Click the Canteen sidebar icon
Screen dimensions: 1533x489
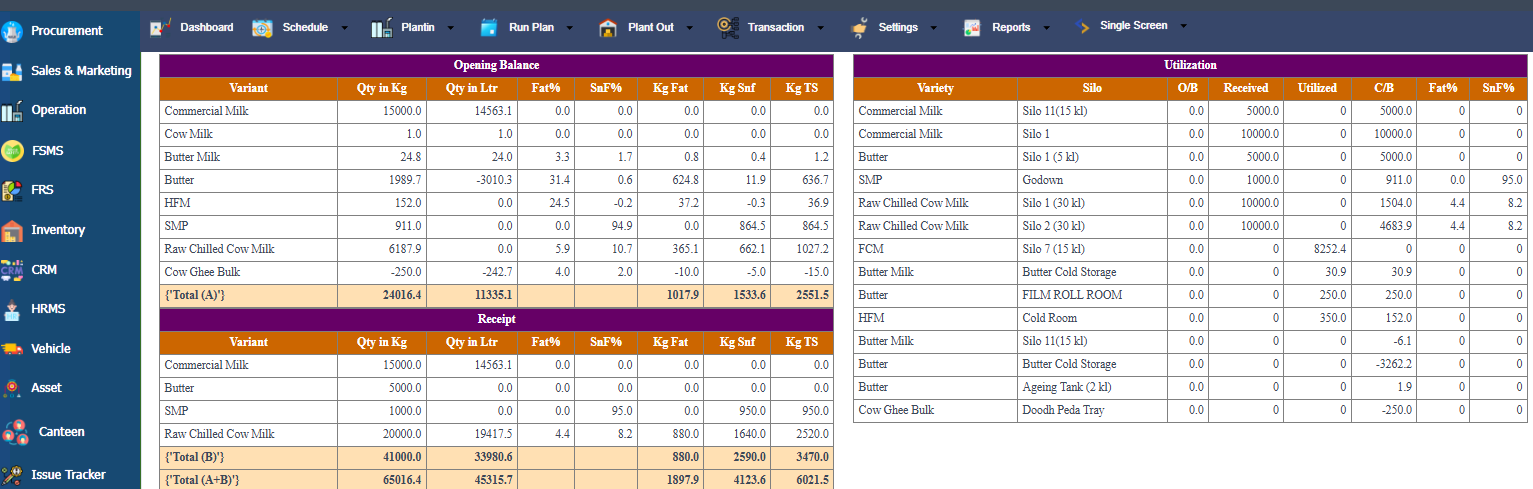pos(15,432)
